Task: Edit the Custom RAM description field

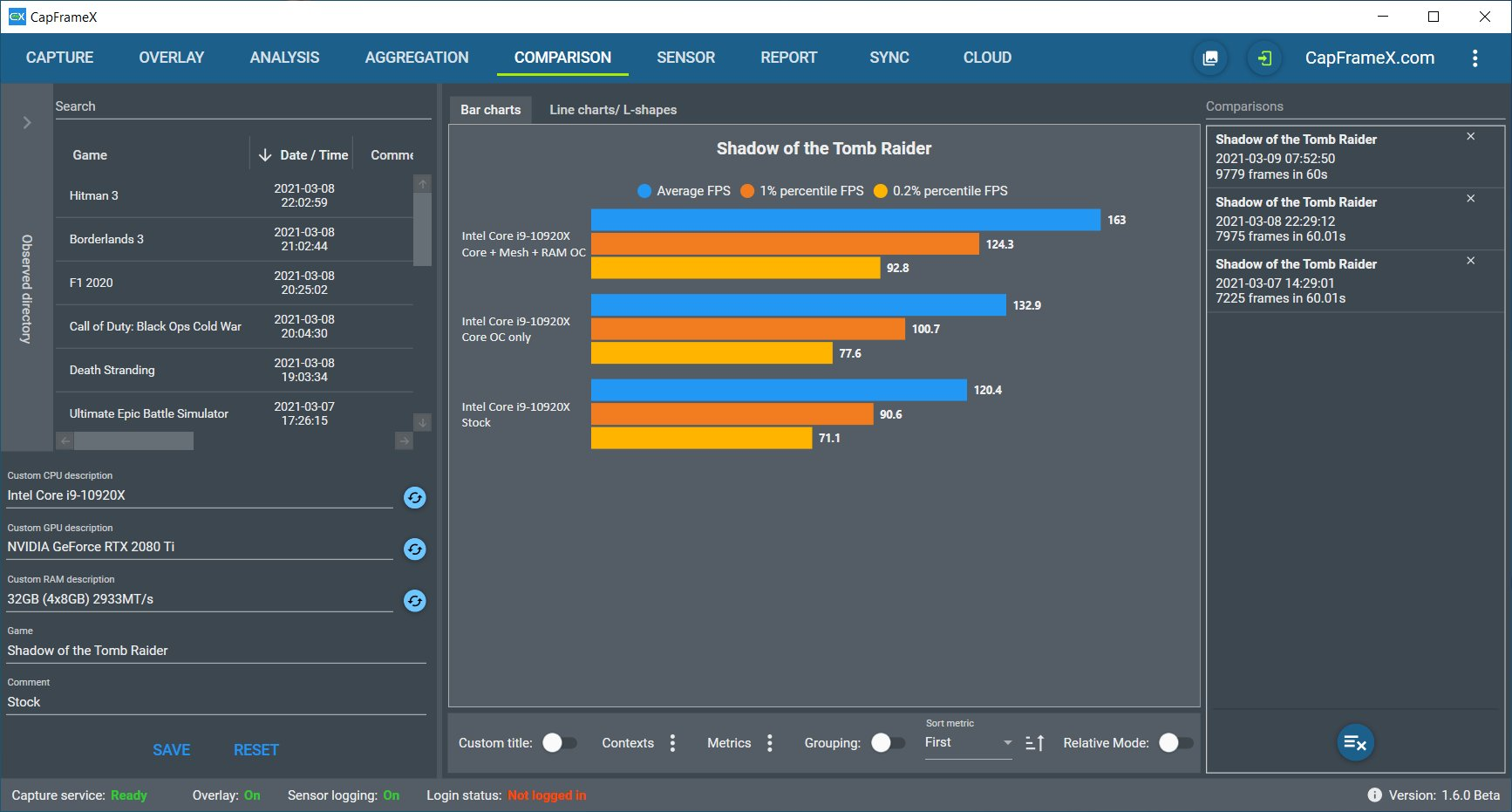Action: [200, 599]
